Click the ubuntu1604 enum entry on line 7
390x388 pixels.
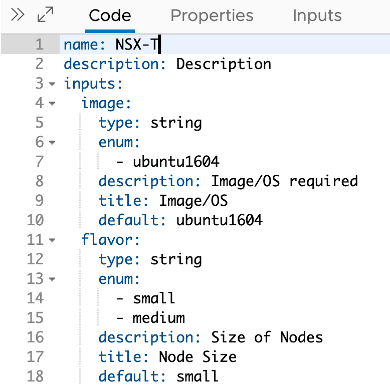point(176,162)
